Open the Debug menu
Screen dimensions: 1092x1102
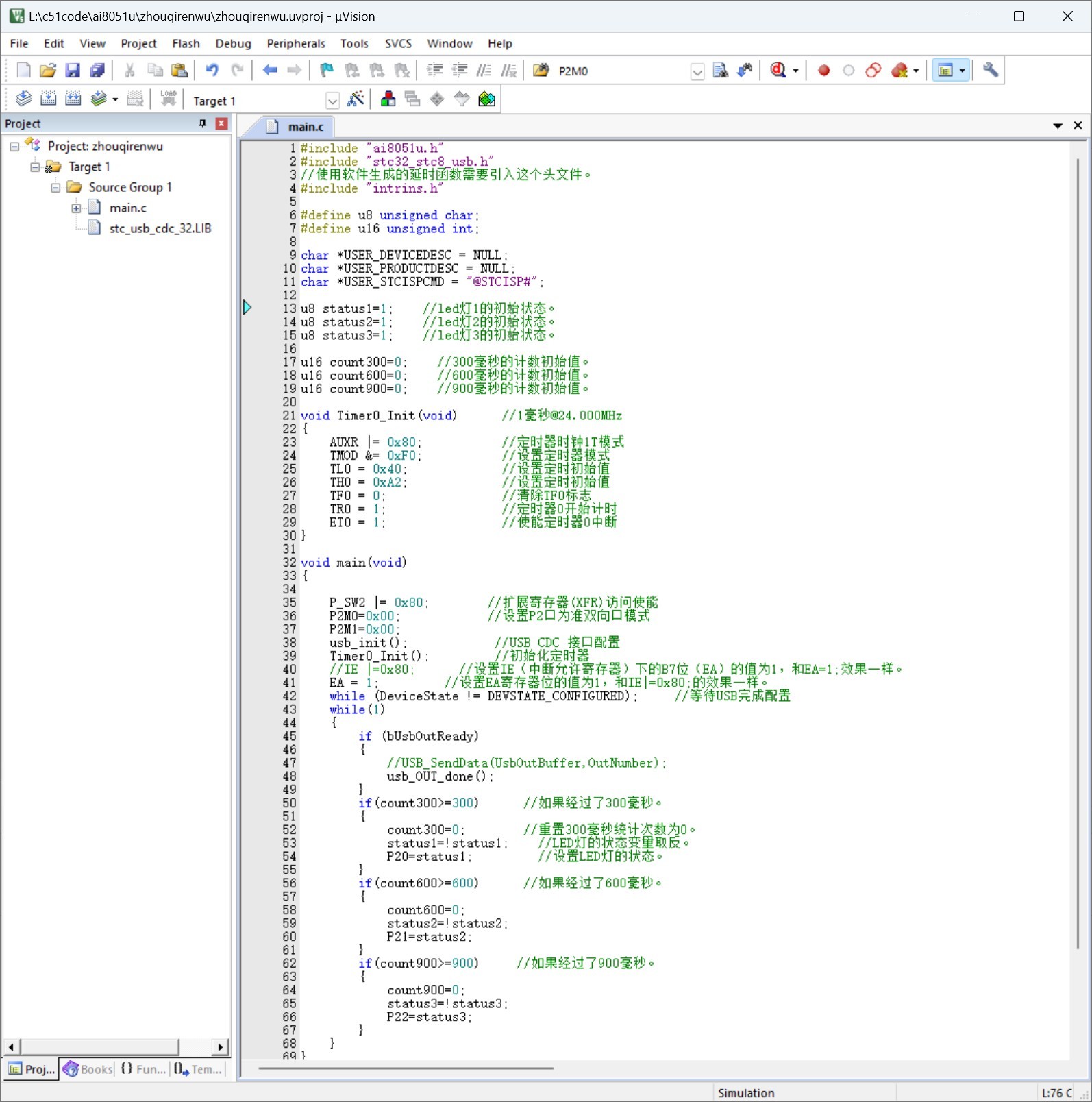233,43
